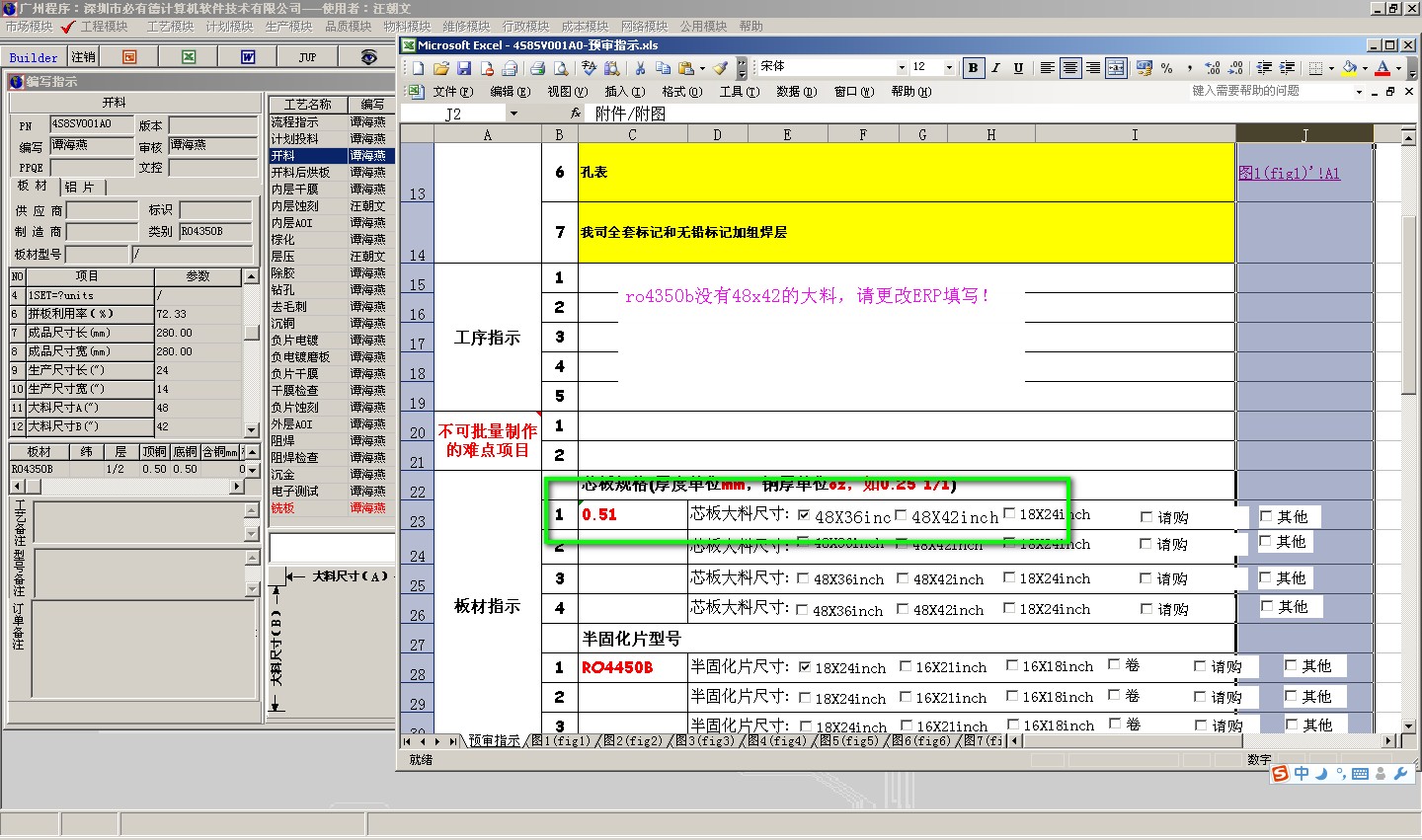1422x840 pixels.
Task: Click the Increase Decimal icon
Action: [1212, 68]
